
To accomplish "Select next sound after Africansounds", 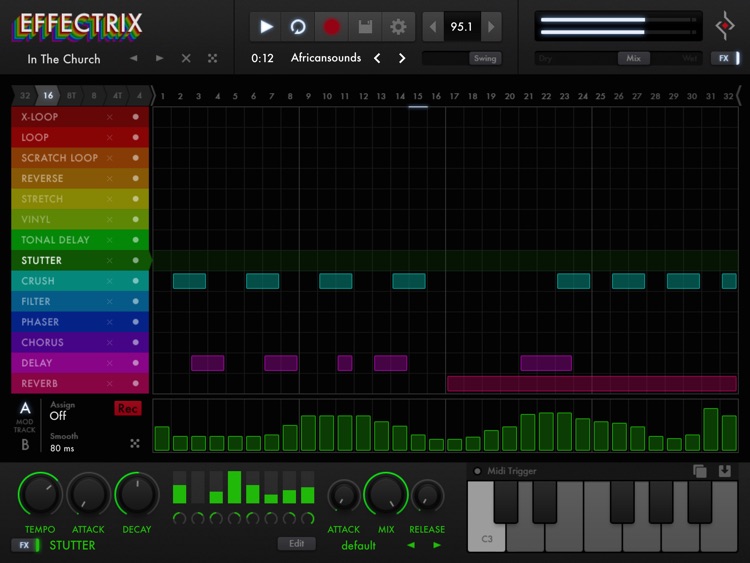I will coord(402,58).
